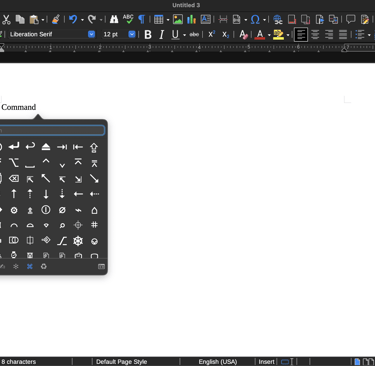
Task: Choose the house ⌂ symbol
Action: point(94,210)
